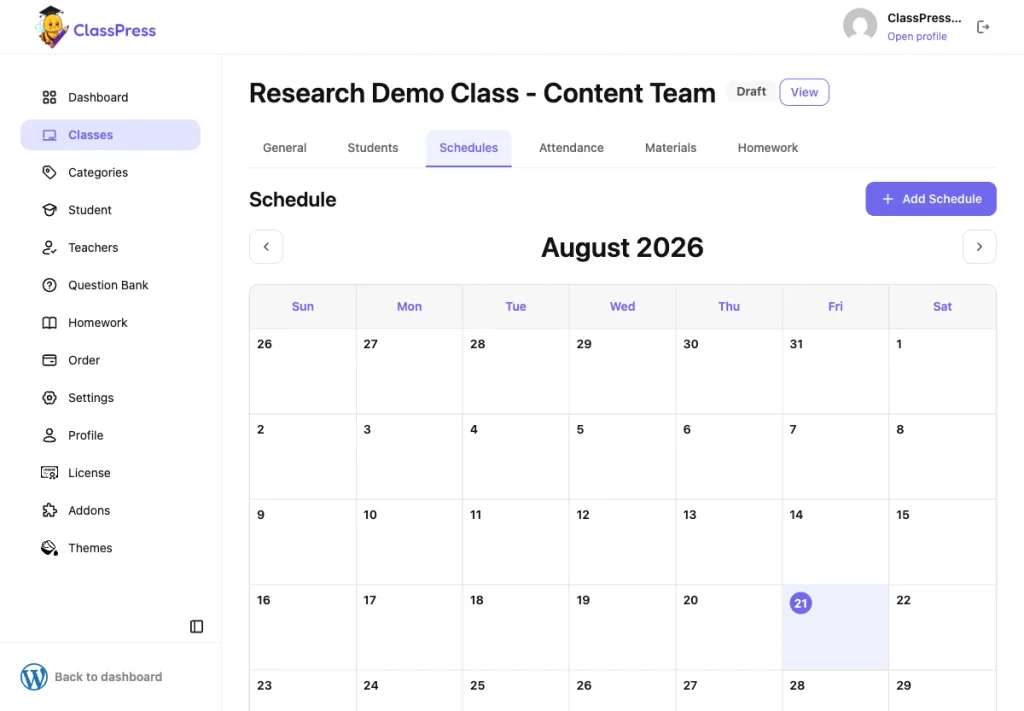Click calendar day 18

516,627
